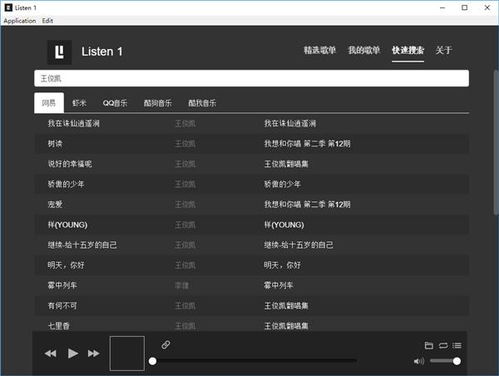Open the 关于 page
Viewport: 499px width, 376px height.
(444, 50)
